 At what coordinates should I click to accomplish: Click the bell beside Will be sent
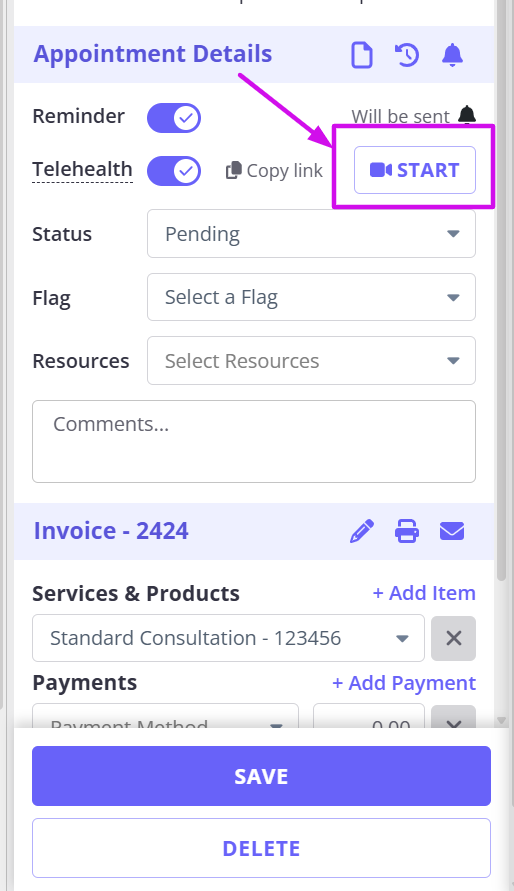pyautogui.click(x=467, y=115)
